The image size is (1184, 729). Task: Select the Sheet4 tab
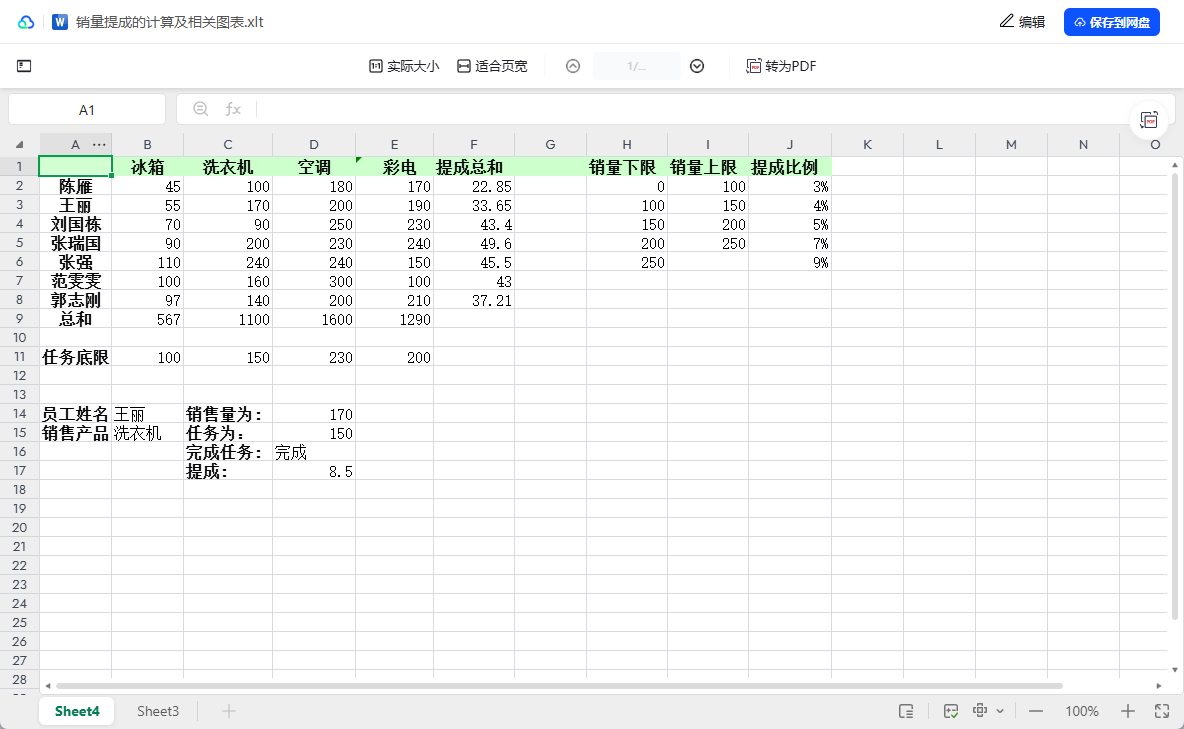(76, 710)
